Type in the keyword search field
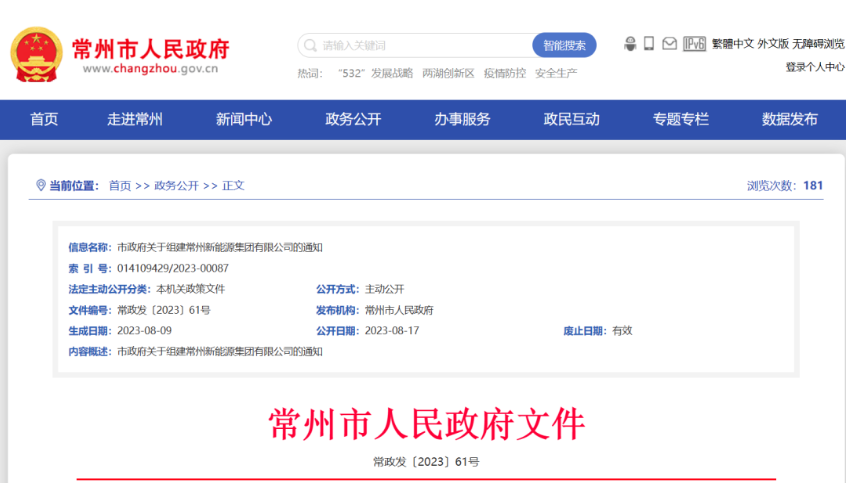 (420, 46)
